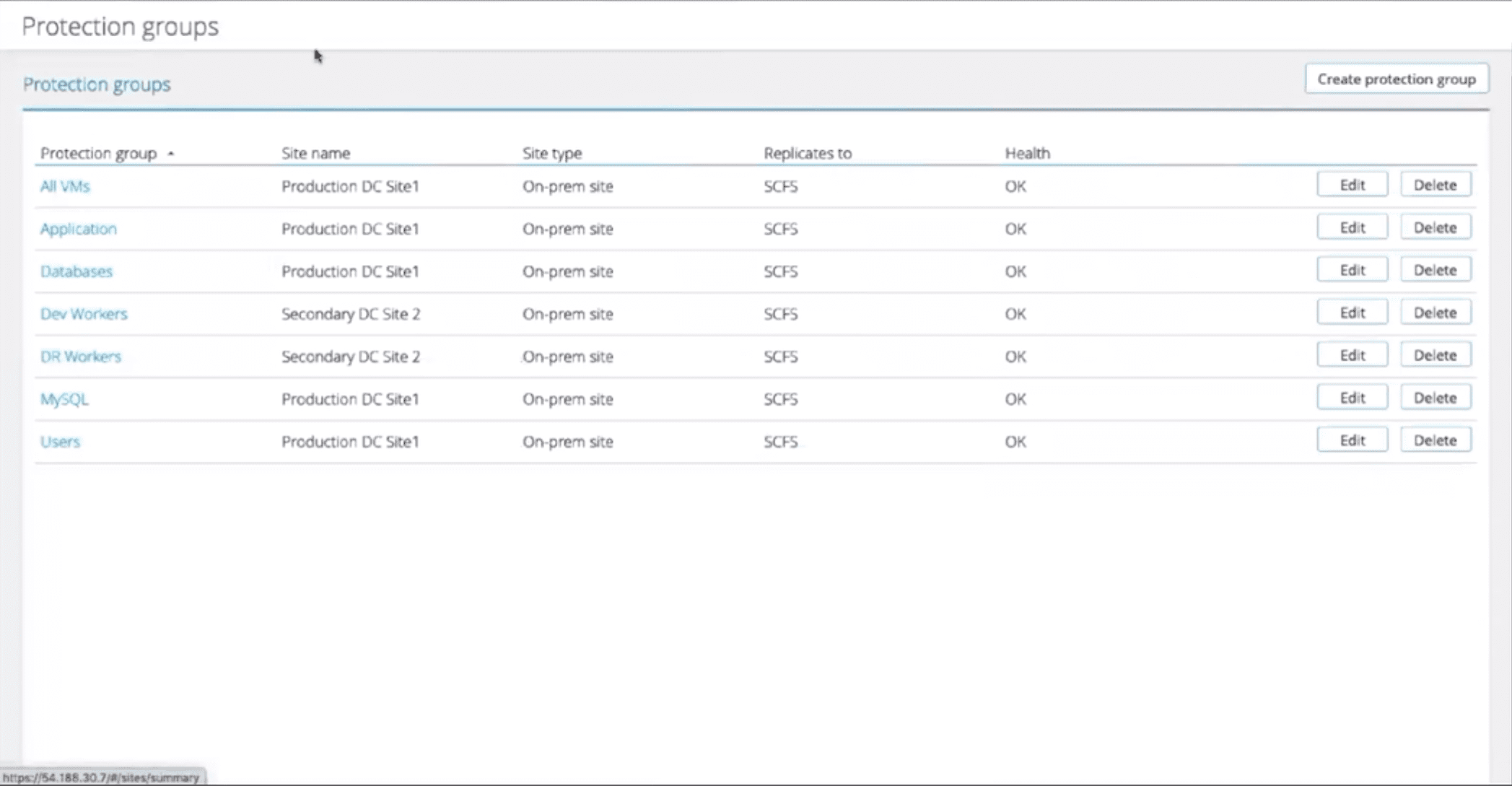
Task: Edit the Databases protection group
Action: click(1352, 270)
